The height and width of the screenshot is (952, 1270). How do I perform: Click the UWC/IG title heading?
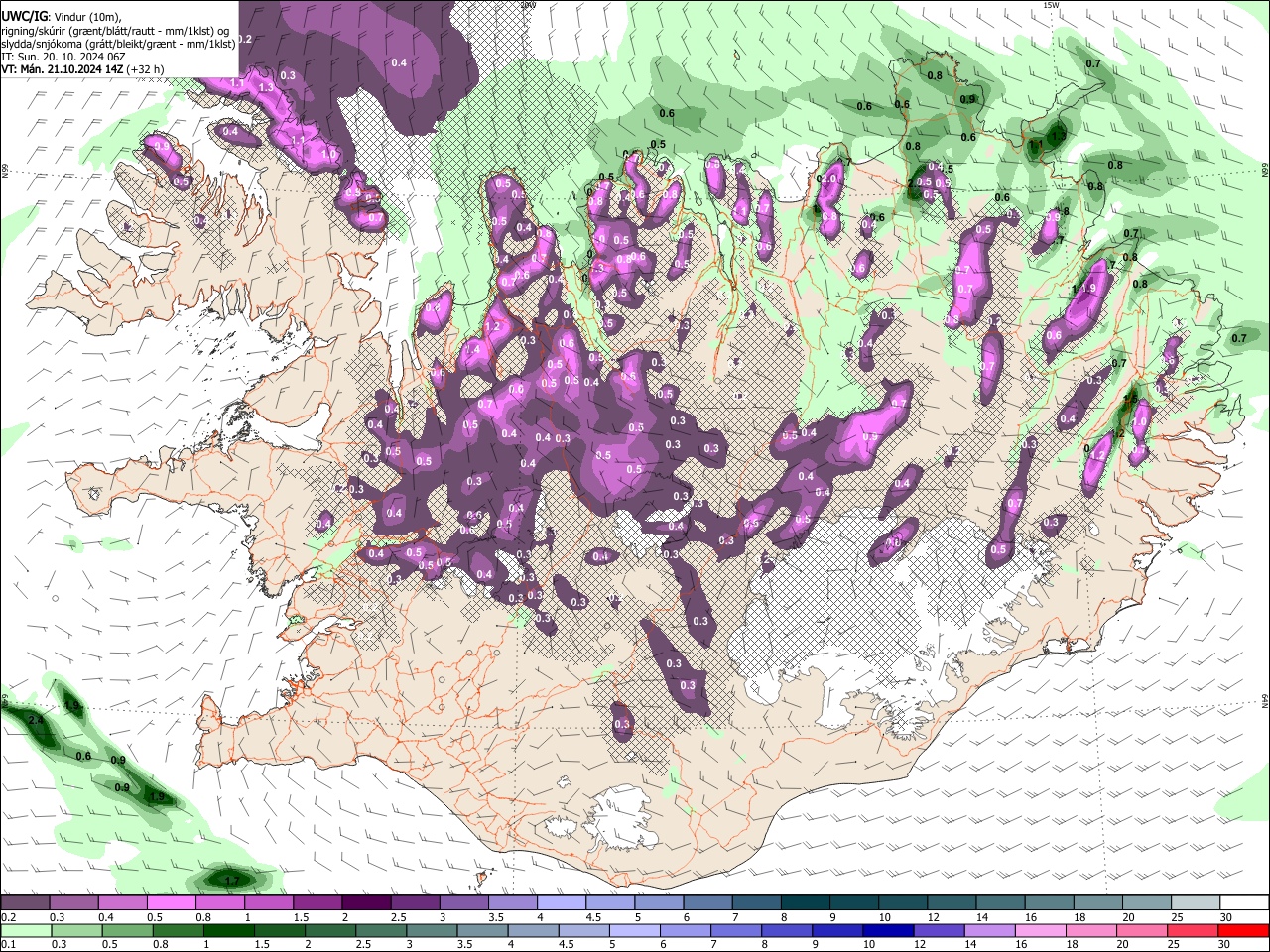(x=24, y=17)
